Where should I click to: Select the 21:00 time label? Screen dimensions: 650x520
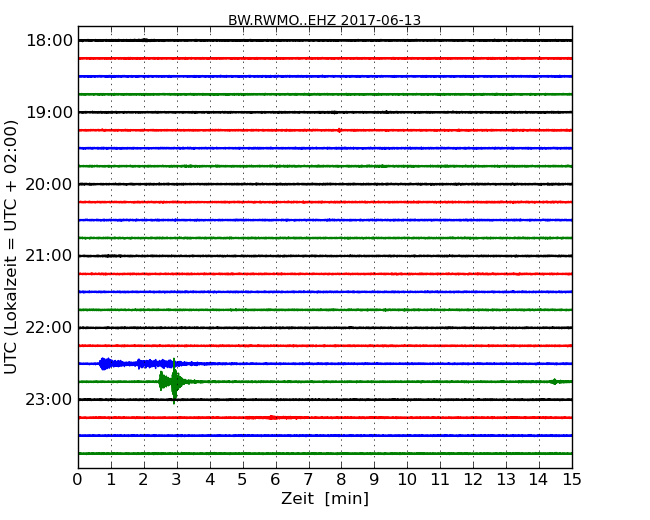49,256
